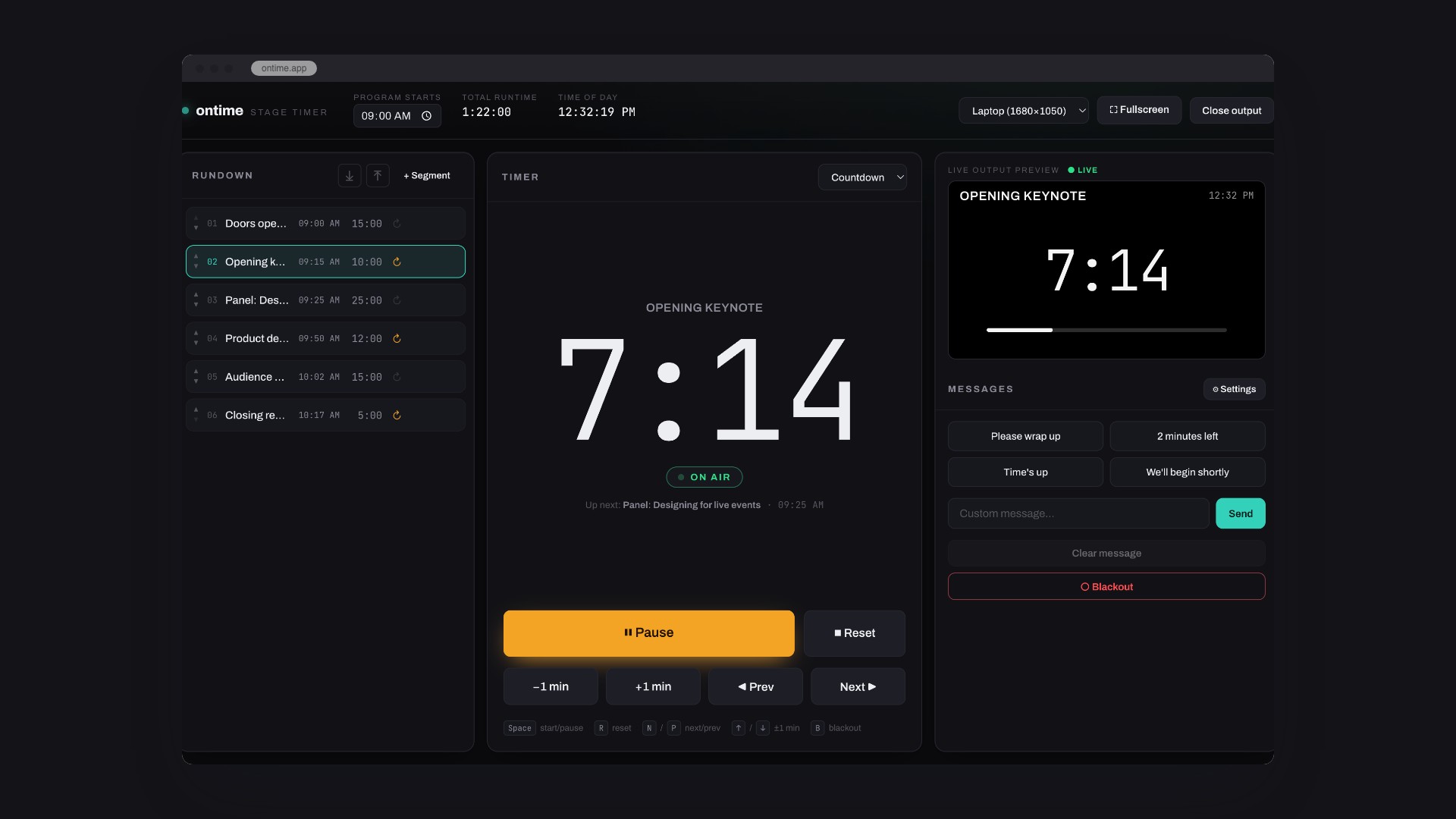Toggle auto-advance icon on Doors open row

coord(397,224)
